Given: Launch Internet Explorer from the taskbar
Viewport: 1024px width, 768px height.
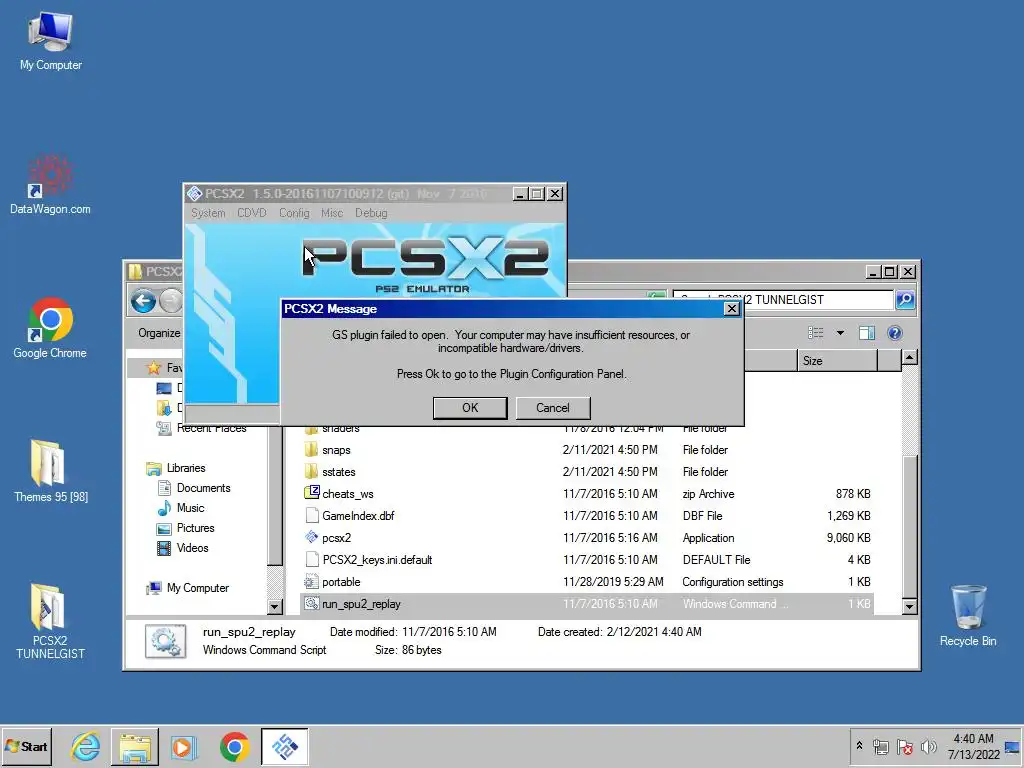Looking at the screenshot, I should coord(86,746).
